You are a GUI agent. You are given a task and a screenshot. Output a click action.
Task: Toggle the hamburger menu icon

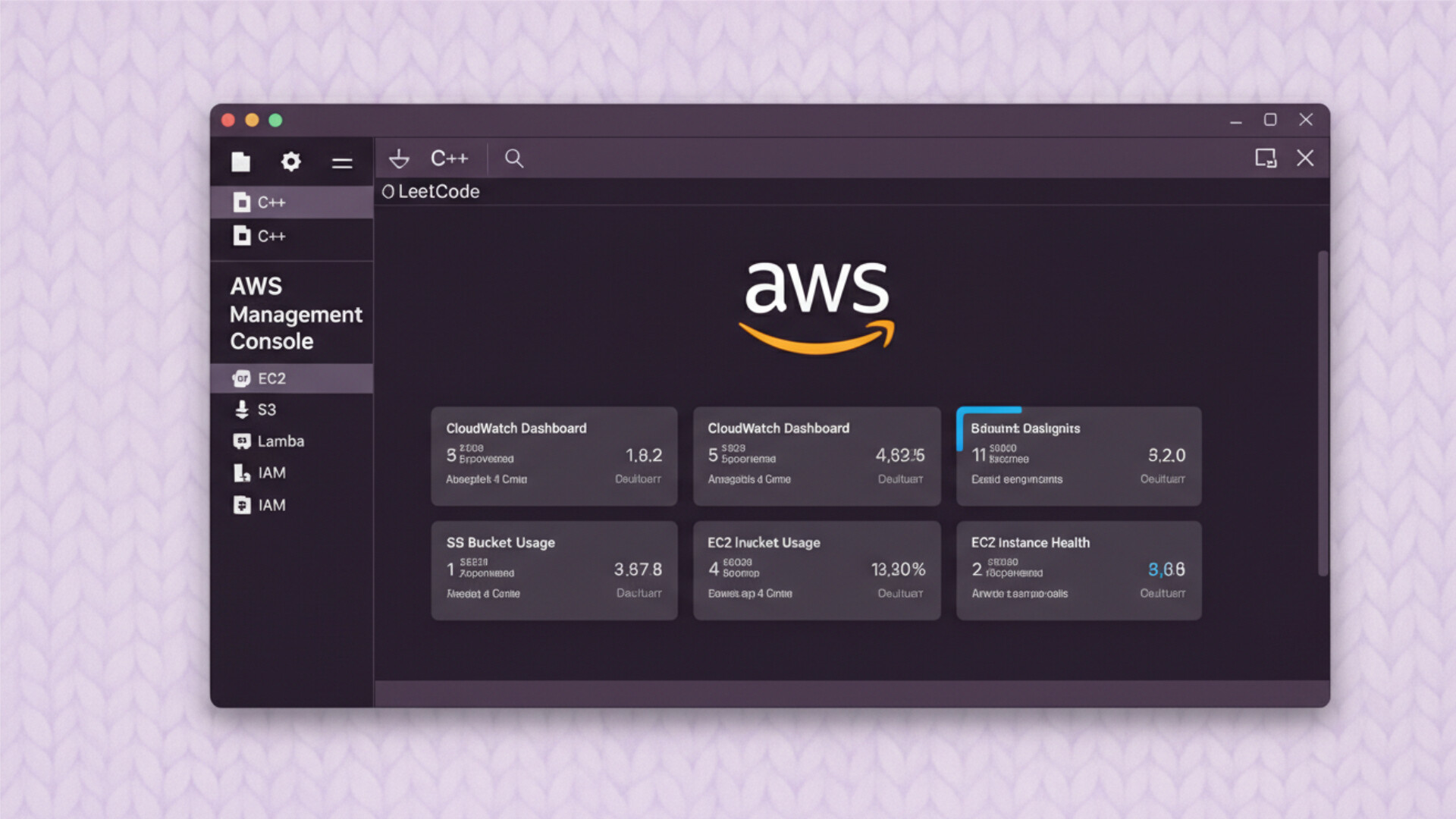pyautogui.click(x=342, y=163)
